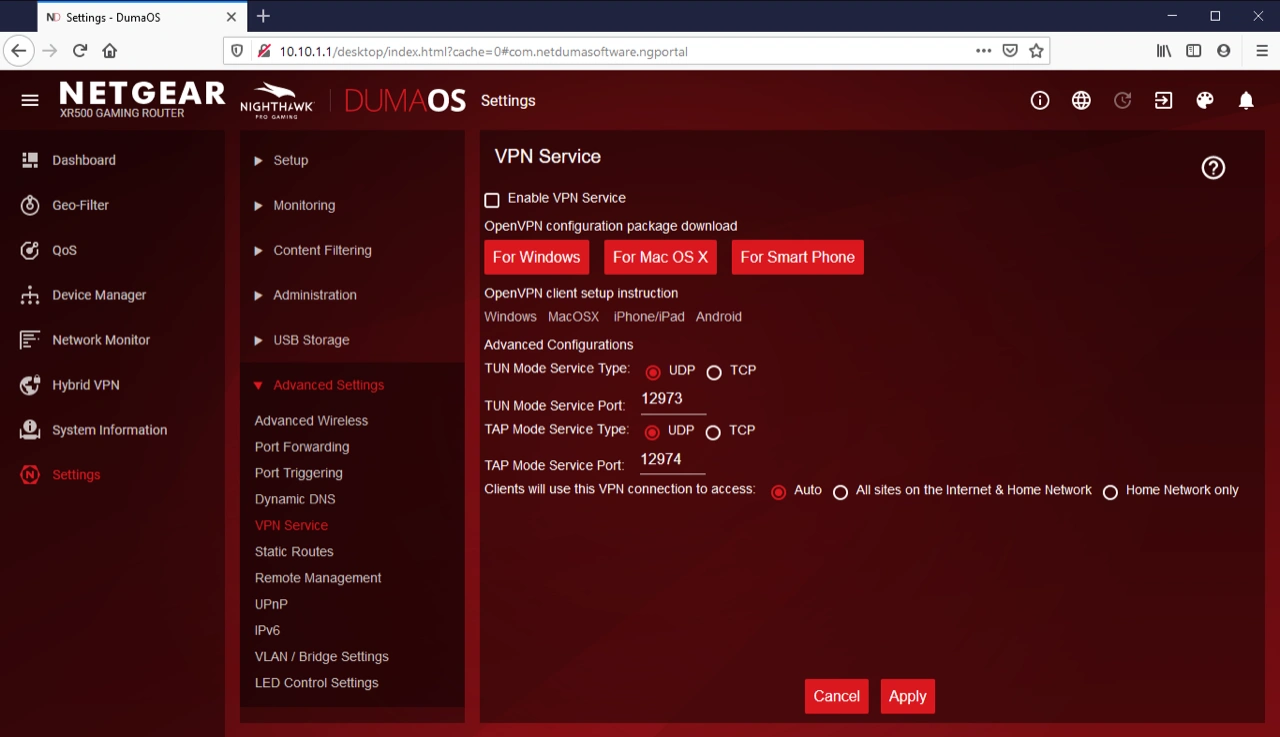Open Remote Management page
The image size is (1280, 737).
[x=318, y=578]
